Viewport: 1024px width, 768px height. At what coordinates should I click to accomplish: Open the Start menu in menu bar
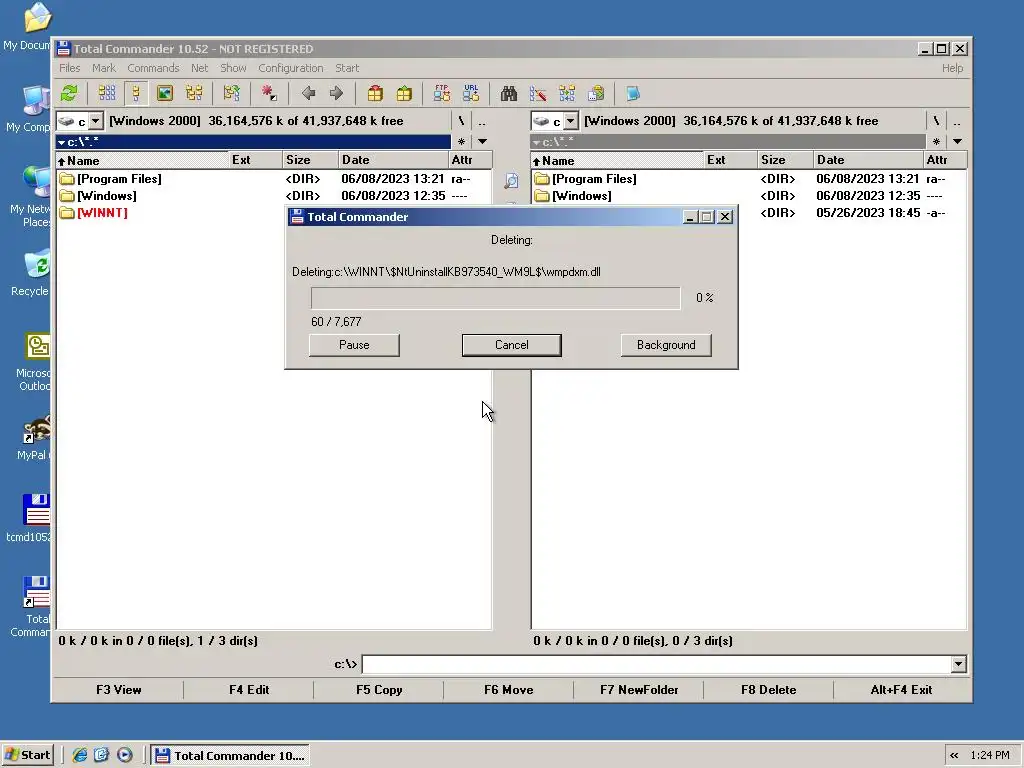click(347, 68)
